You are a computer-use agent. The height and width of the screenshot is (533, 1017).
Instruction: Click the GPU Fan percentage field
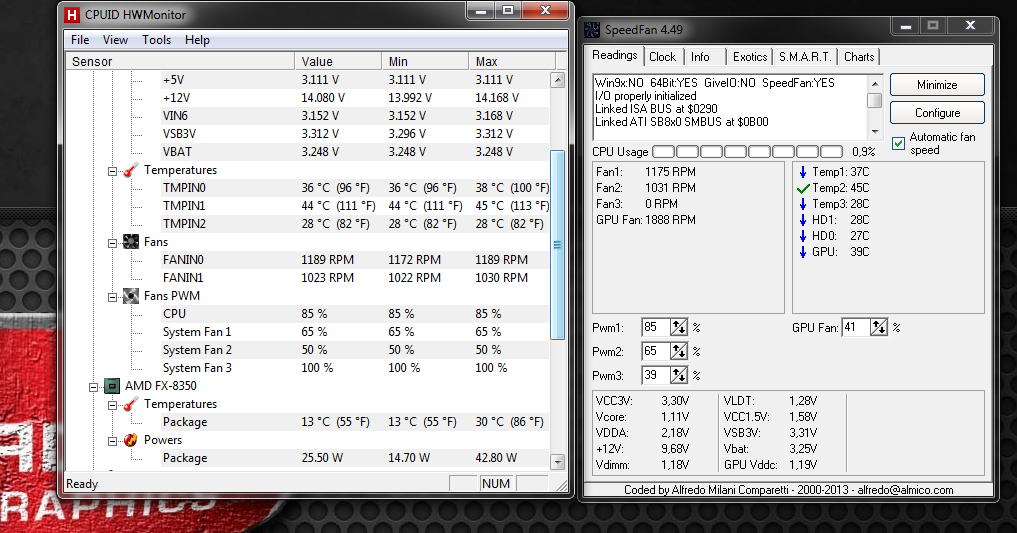(x=856, y=327)
